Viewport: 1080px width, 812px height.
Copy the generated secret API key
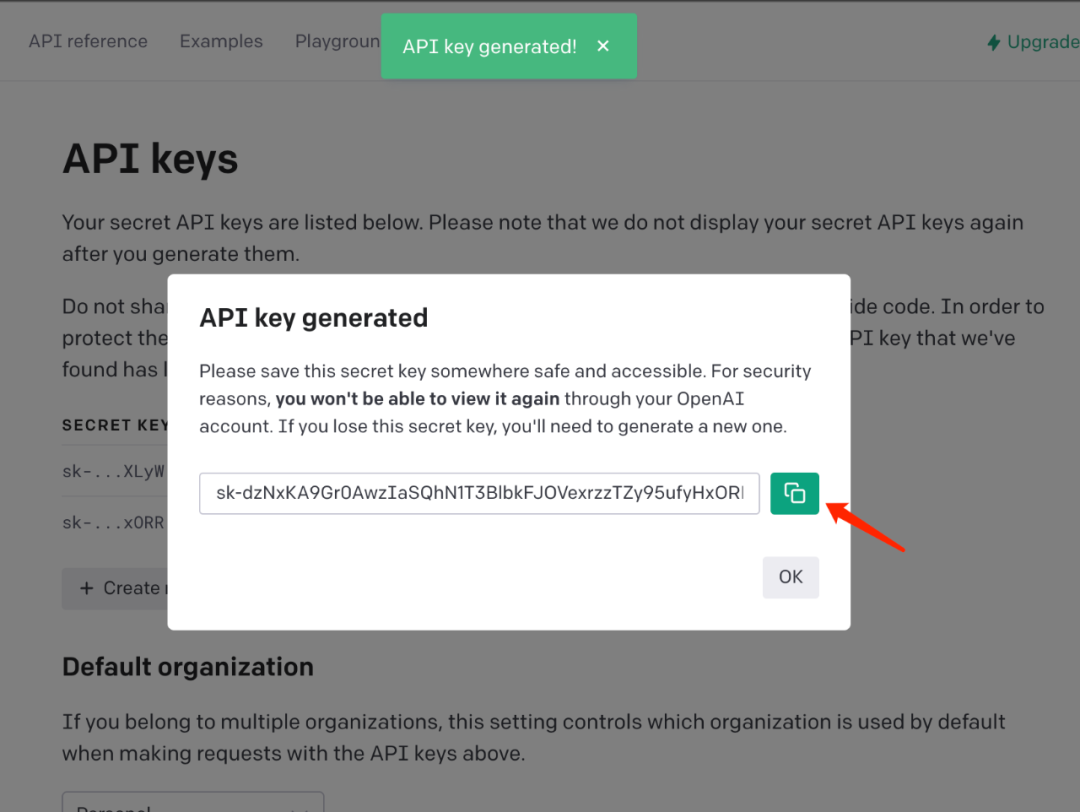click(794, 493)
